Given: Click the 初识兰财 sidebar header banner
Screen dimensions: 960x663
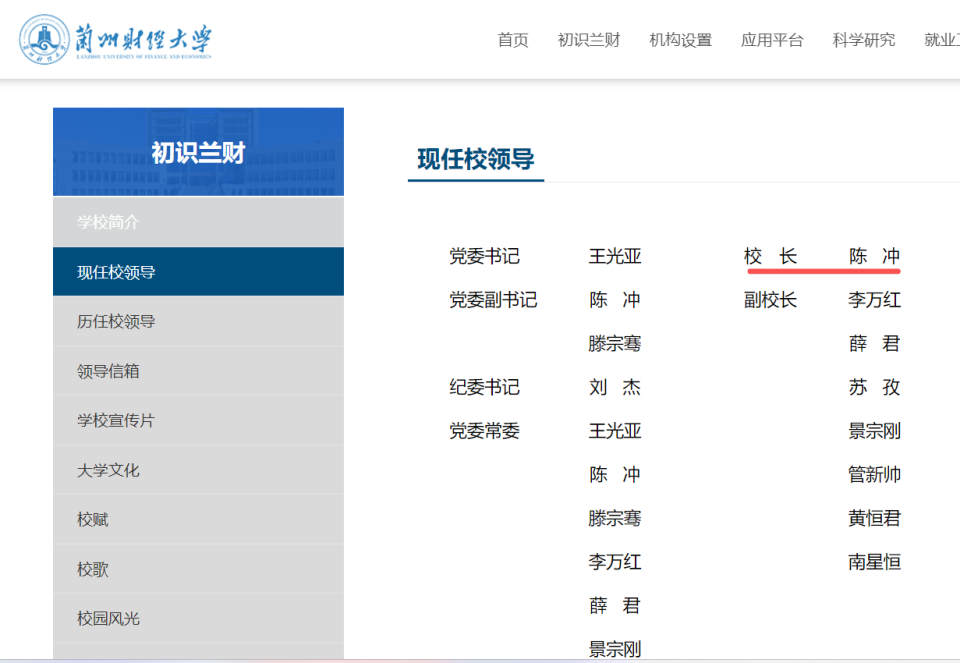Looking at the screenshot, I should tap(198, 151).
